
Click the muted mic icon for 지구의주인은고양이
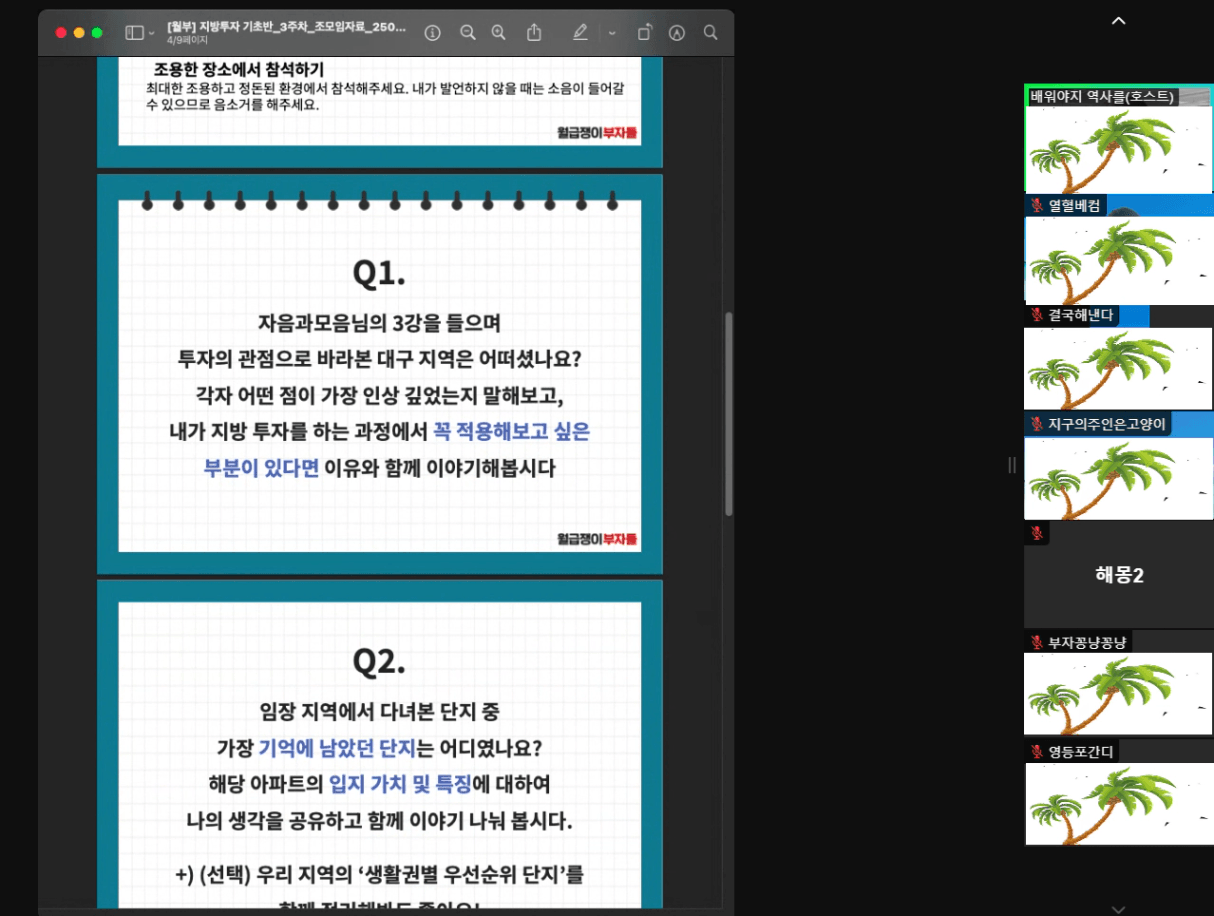[x=1037, y=424]
